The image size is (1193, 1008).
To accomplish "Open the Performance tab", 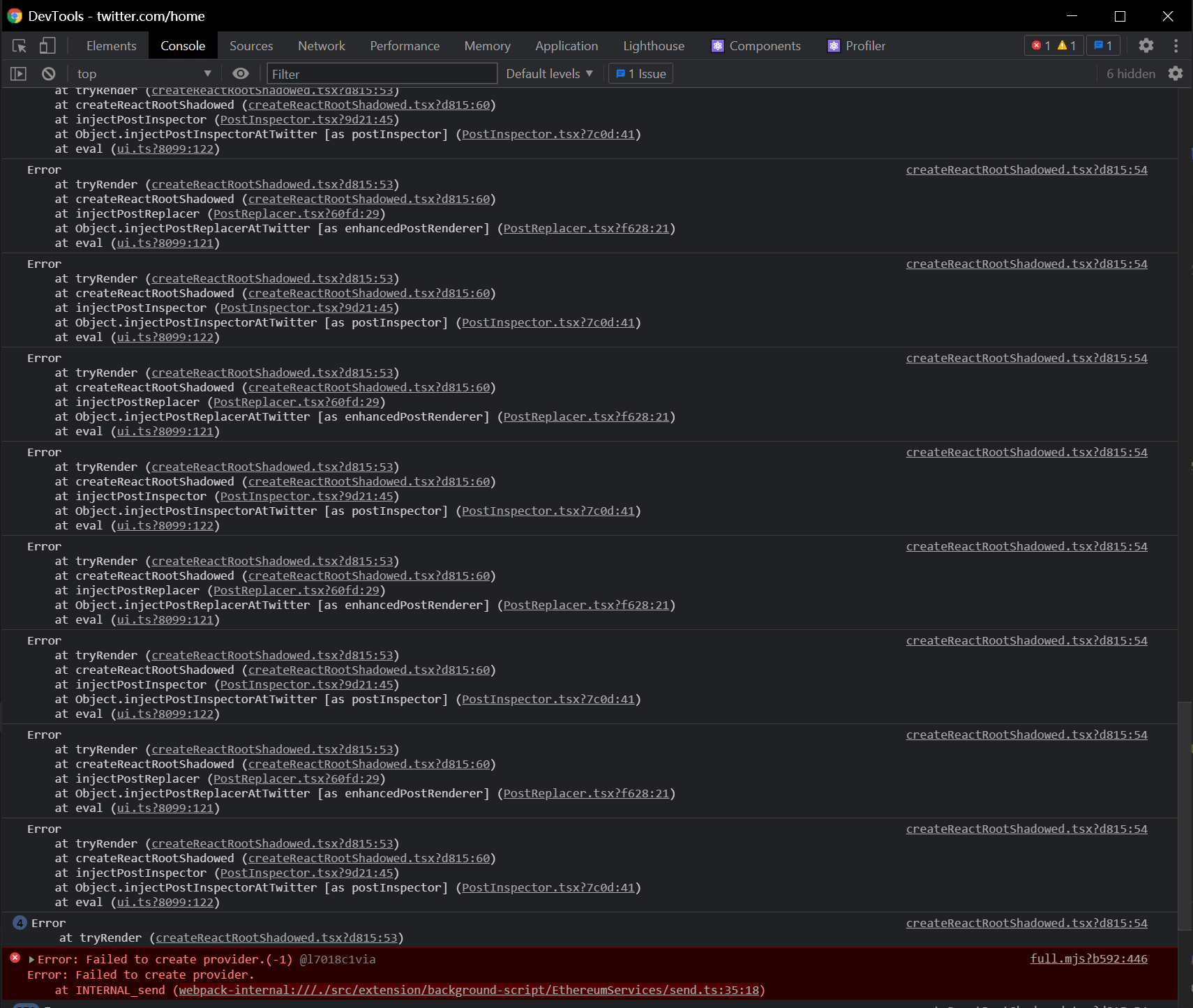I will click(x=405, y=46).
